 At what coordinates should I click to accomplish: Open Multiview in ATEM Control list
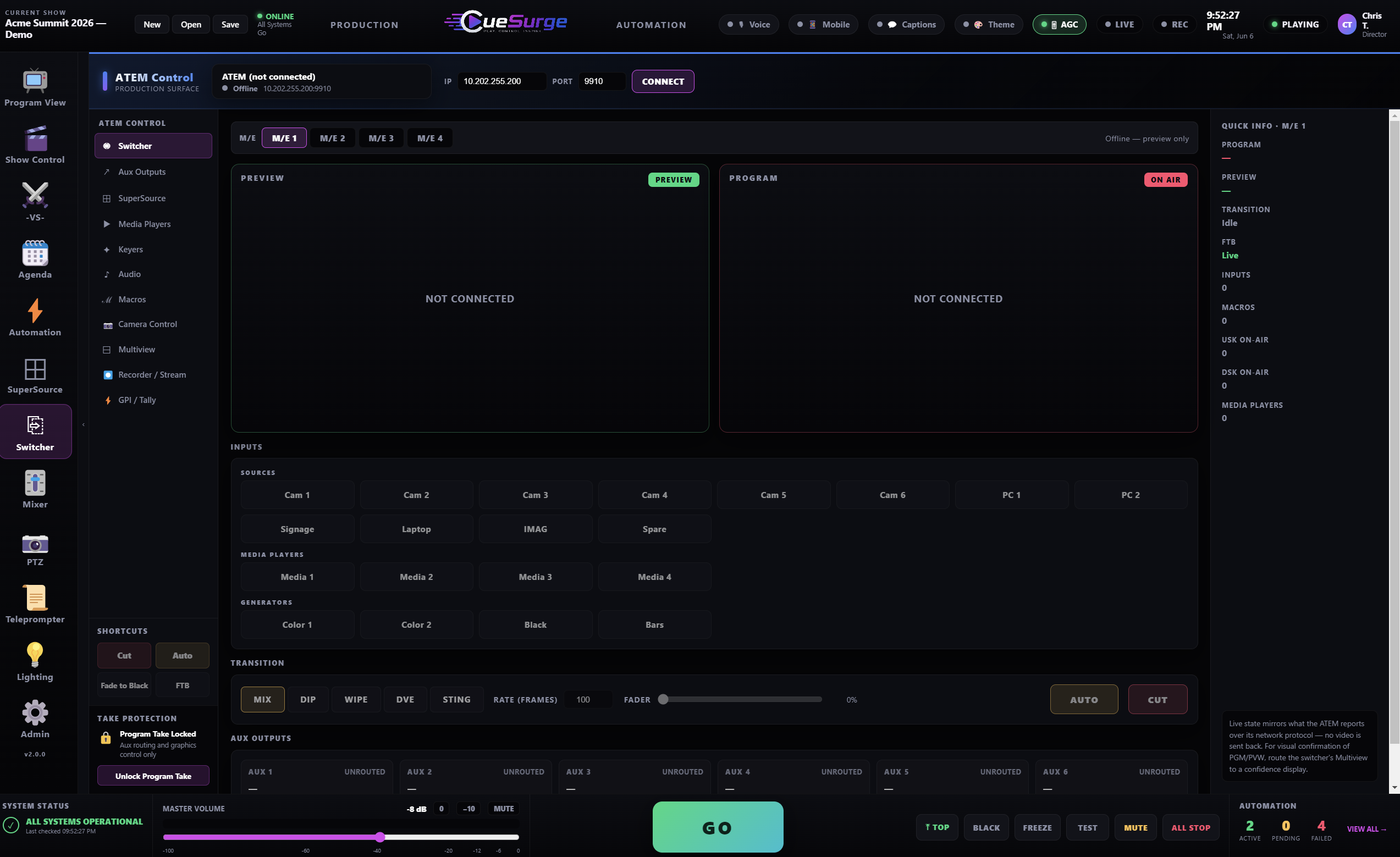click(x=153, y=349)
